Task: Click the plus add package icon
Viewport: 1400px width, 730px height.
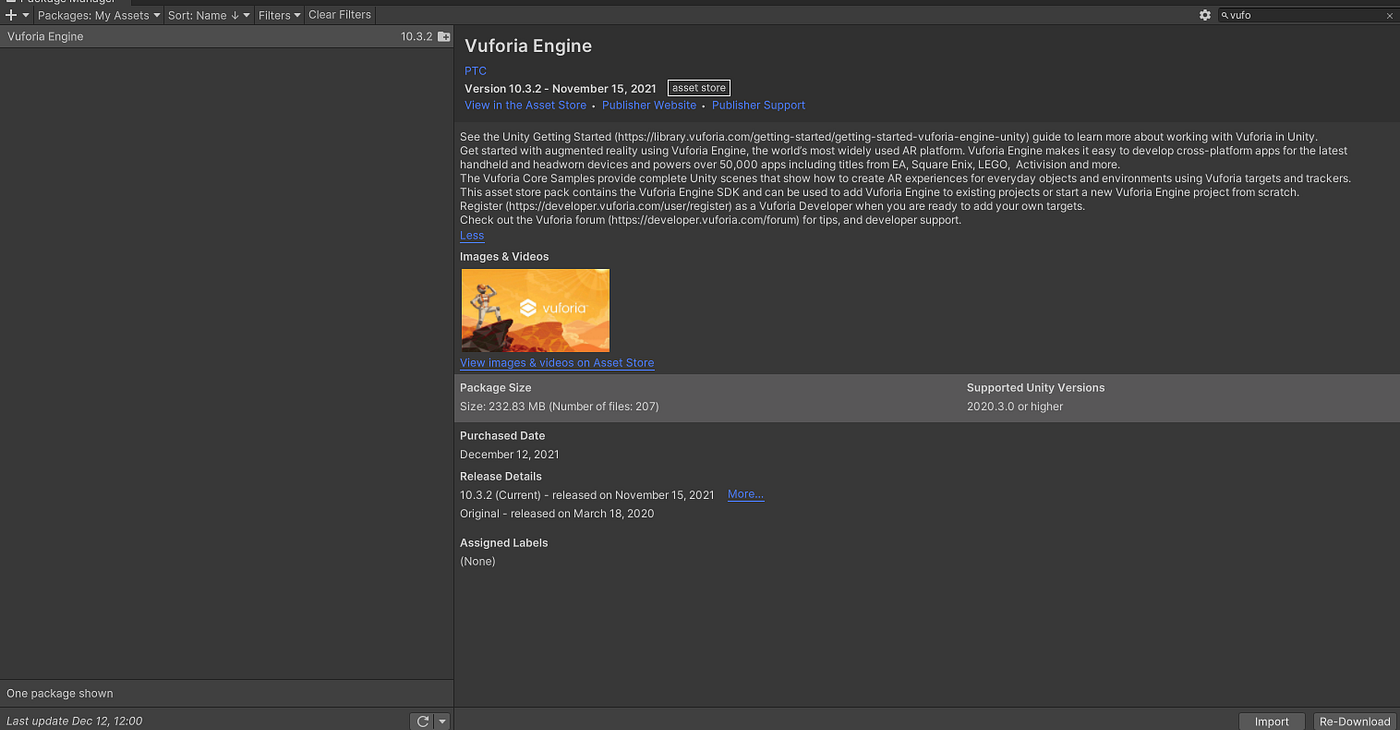Action: (11, 15)
